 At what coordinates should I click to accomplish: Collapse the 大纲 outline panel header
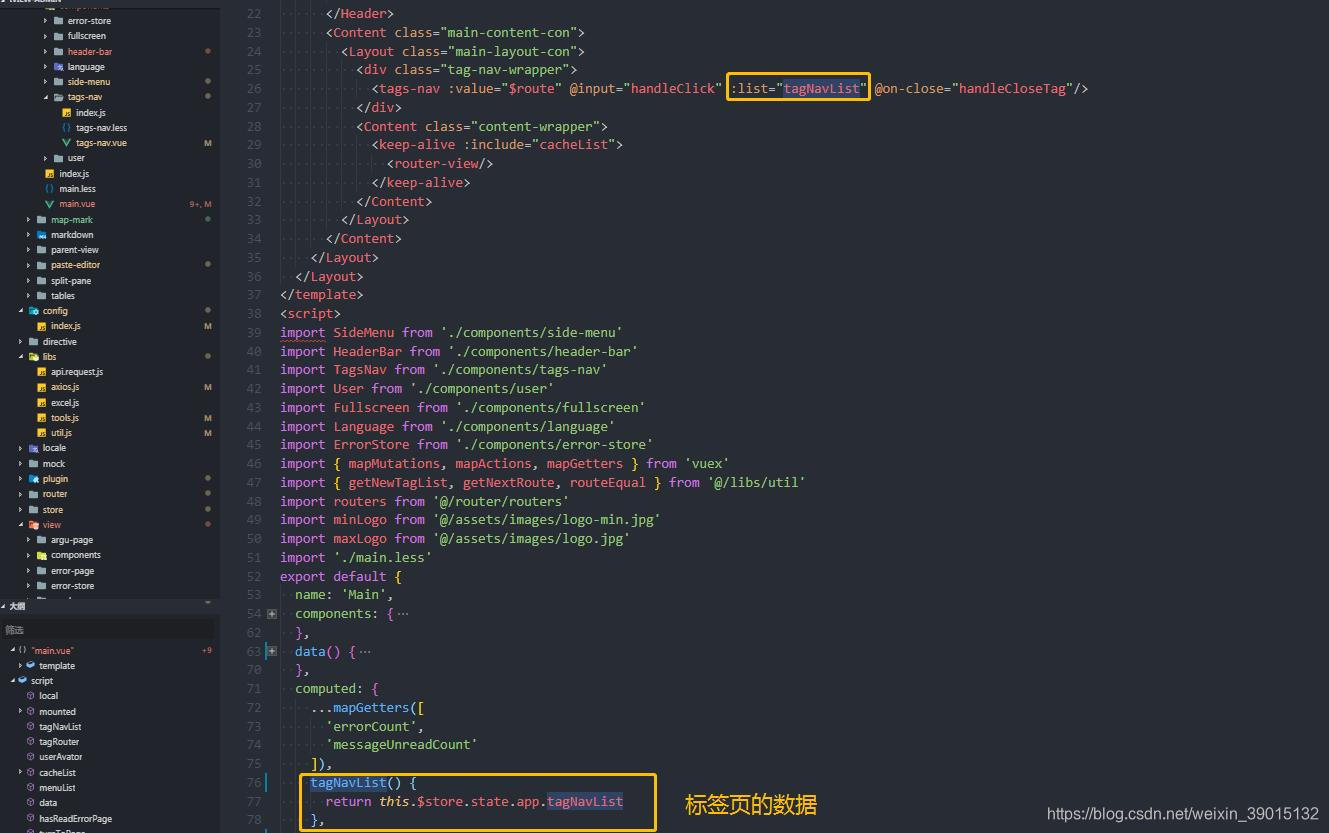pyautogui.click(x=110, y=606)
